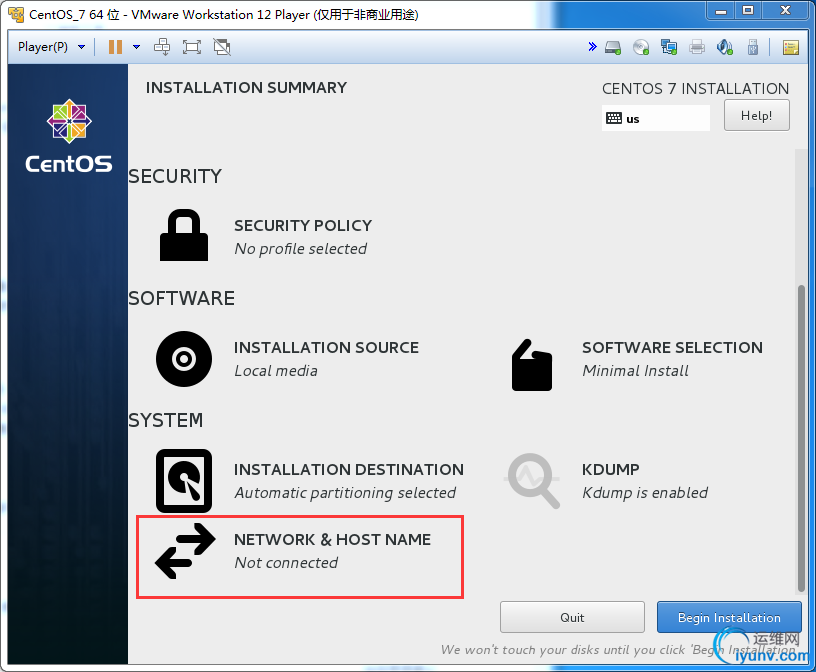The width and height of the screenshot is (816, 672).
Task: Switch to Unity mode
Action: click(x=222, y=47)
